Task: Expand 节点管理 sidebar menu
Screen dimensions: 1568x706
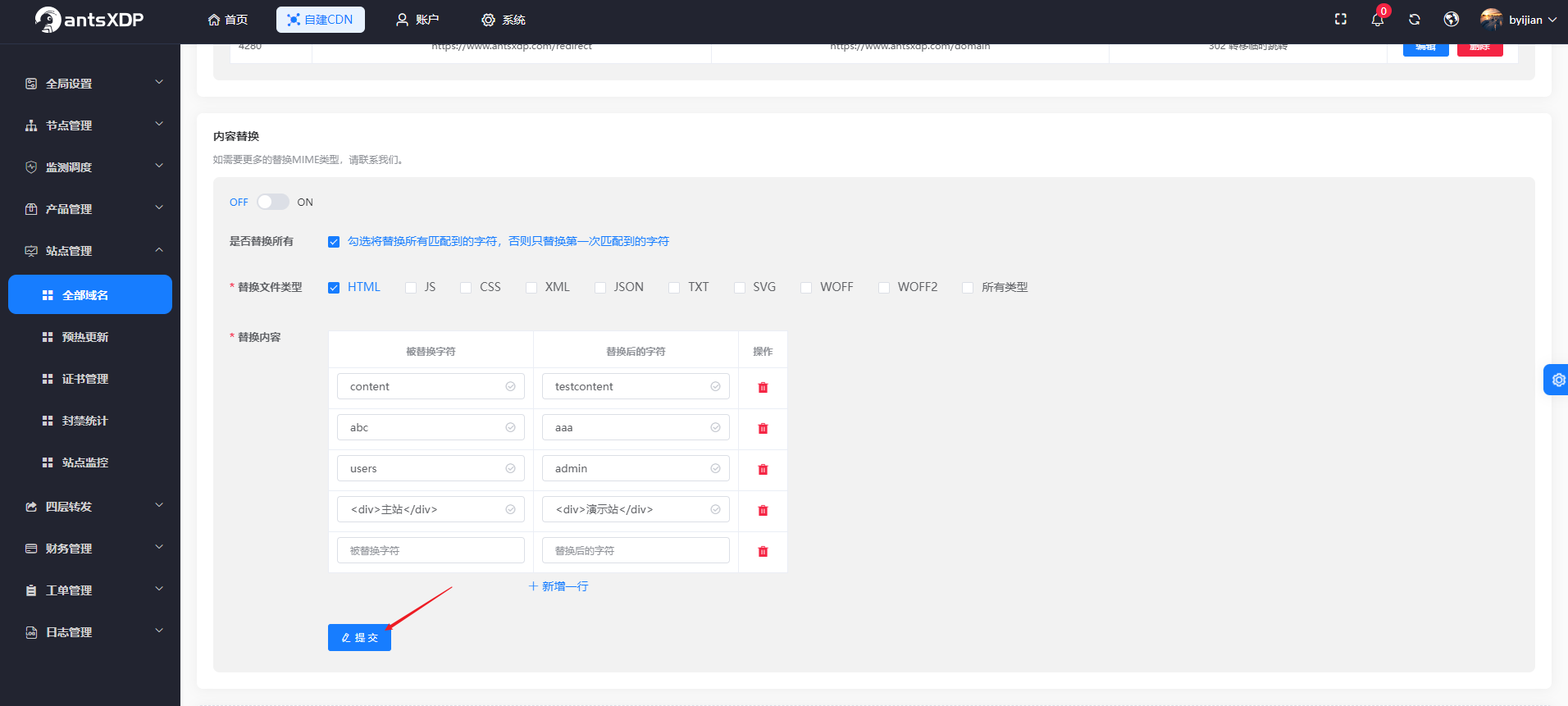Action: [x=90, y=125]
